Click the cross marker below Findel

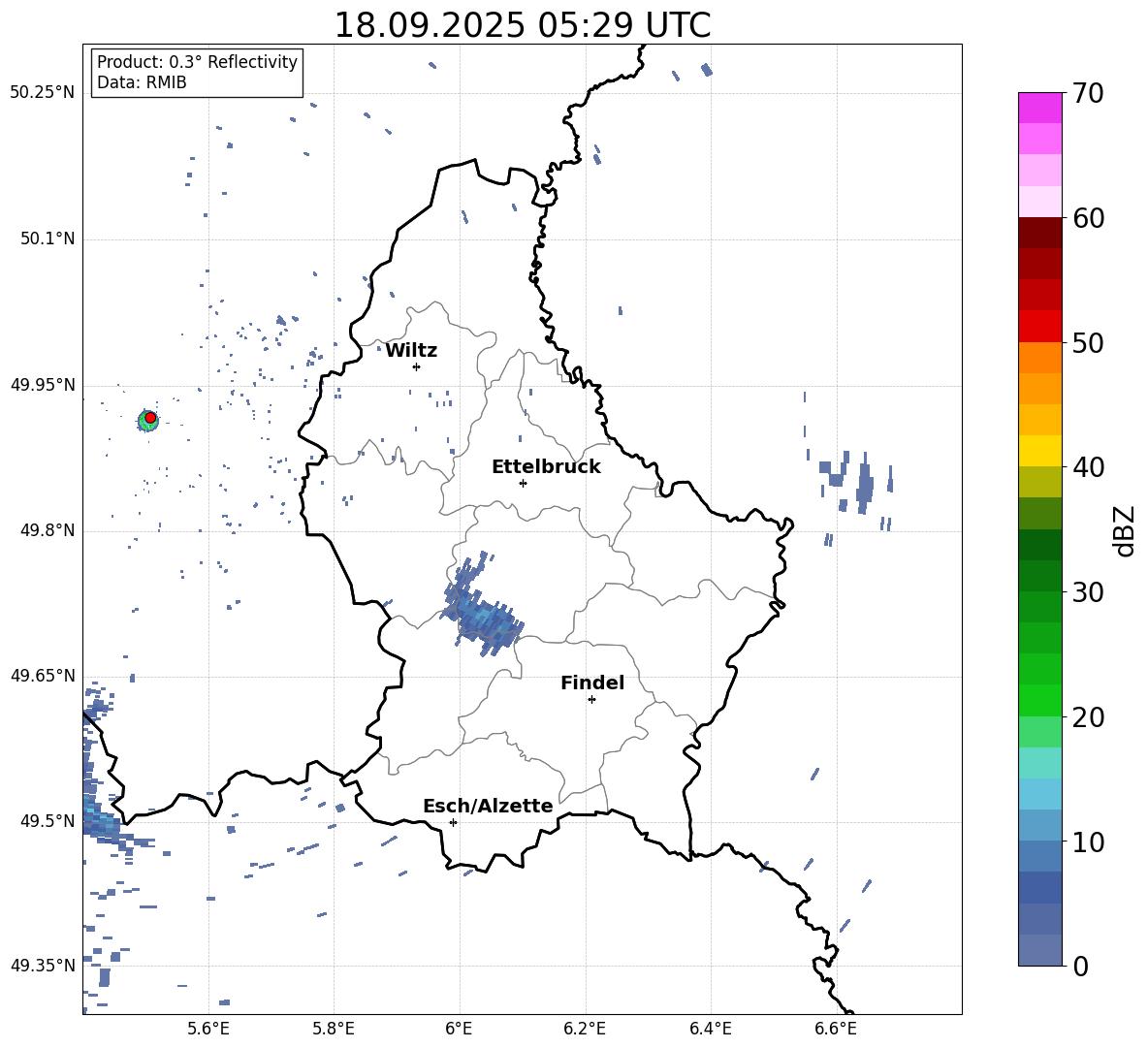[x=591, y=700]
